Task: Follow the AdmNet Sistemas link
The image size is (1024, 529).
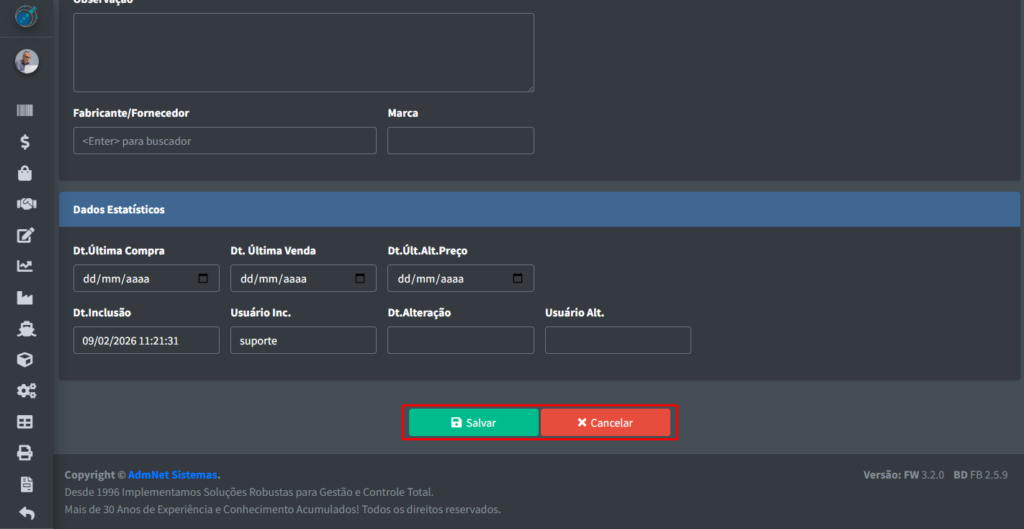Action: click(x=173, y=475)
